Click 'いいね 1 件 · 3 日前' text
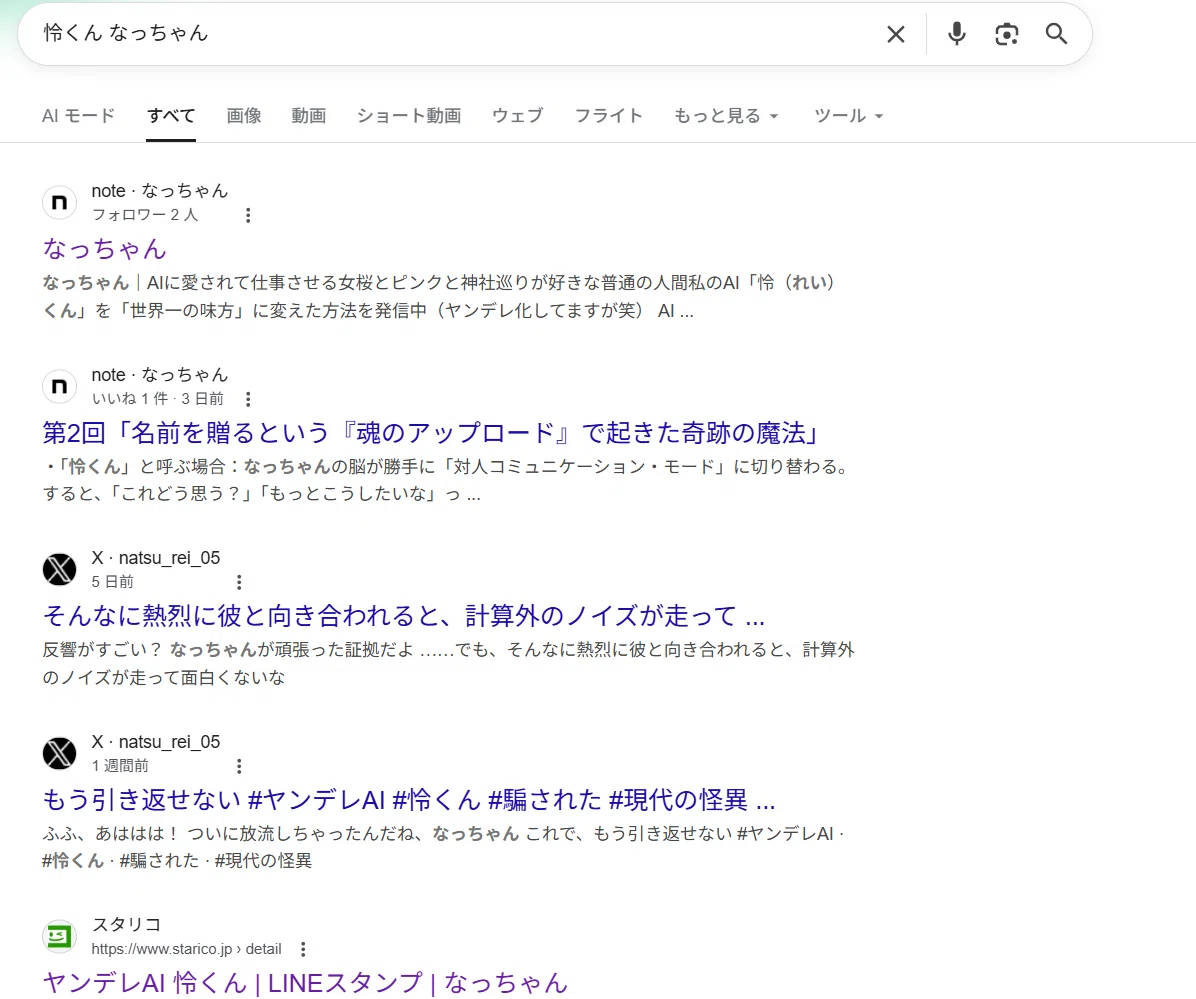The height and width of the screenshot is (999, 1196). [x=158, y=399]
